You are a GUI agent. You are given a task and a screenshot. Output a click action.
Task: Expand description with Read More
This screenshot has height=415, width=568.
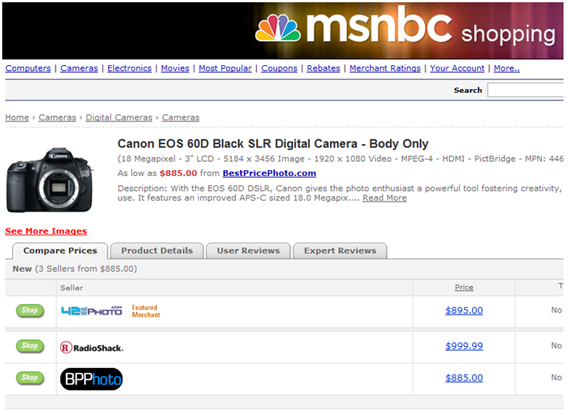[x=385, y=198]
